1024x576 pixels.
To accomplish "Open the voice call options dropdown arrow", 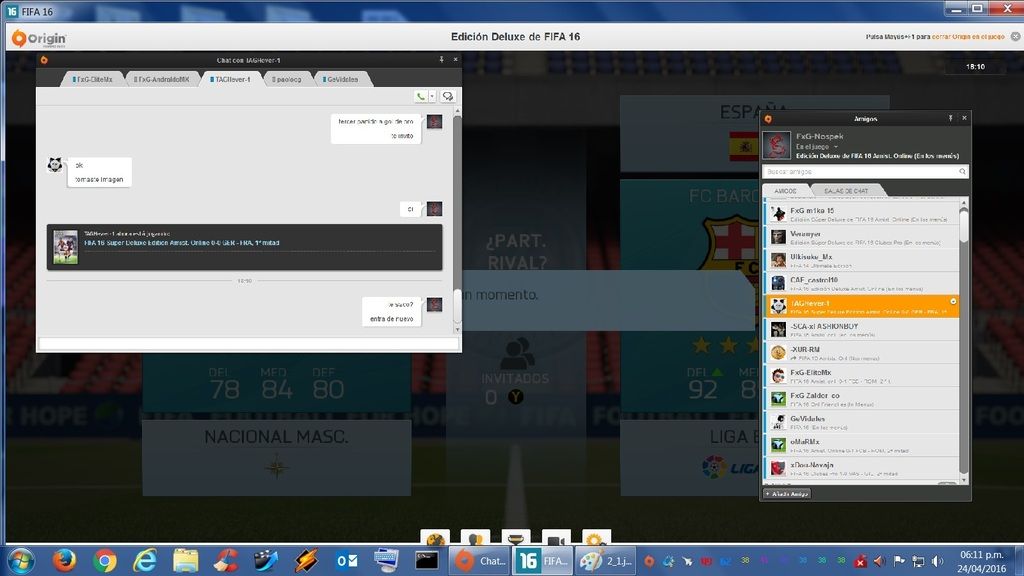I will (432, 97).
